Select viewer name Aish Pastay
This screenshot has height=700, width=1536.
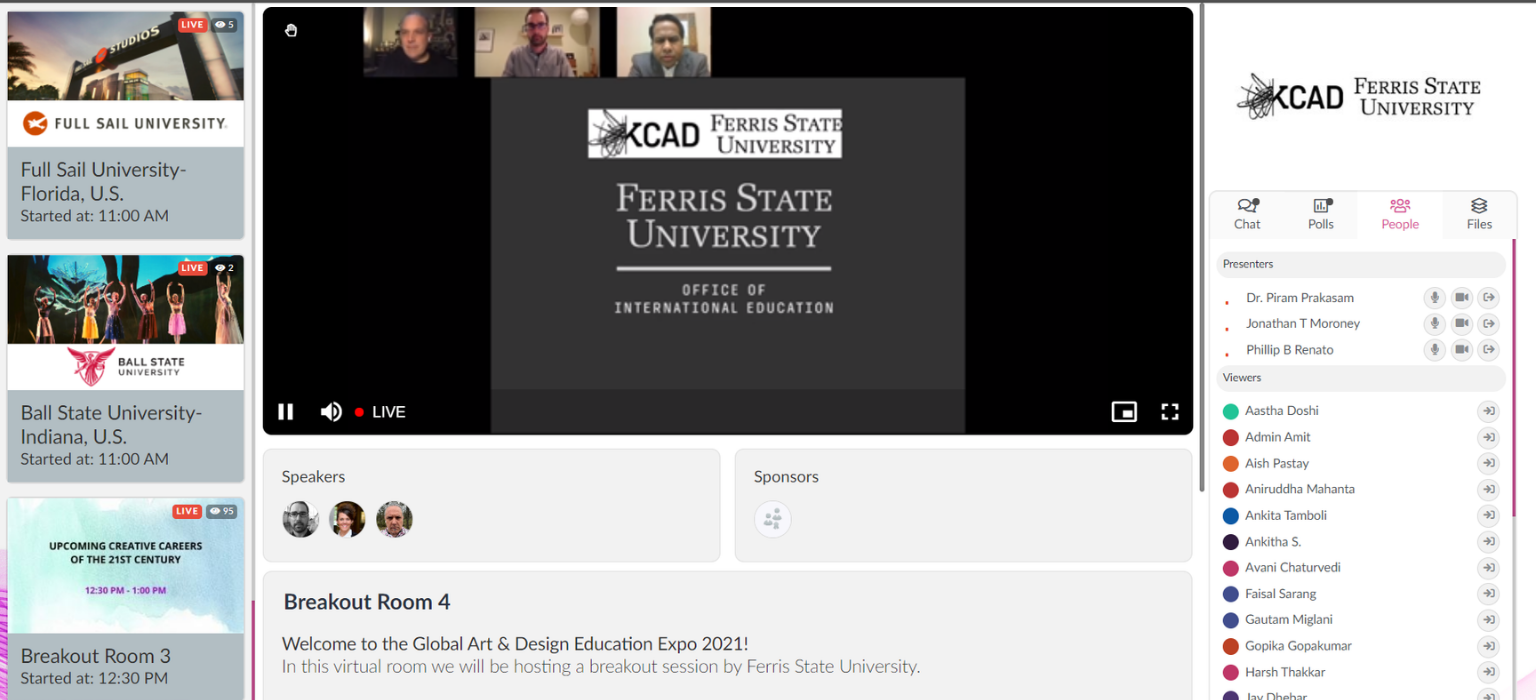tap(1277, 463)
